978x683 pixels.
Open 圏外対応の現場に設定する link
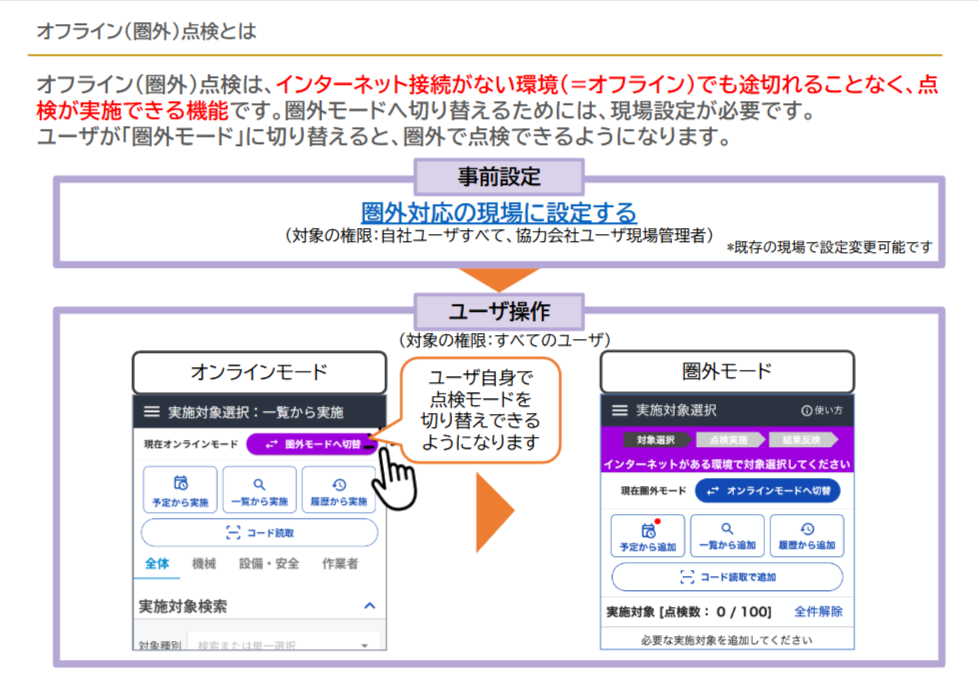click(x=498, y=213)
